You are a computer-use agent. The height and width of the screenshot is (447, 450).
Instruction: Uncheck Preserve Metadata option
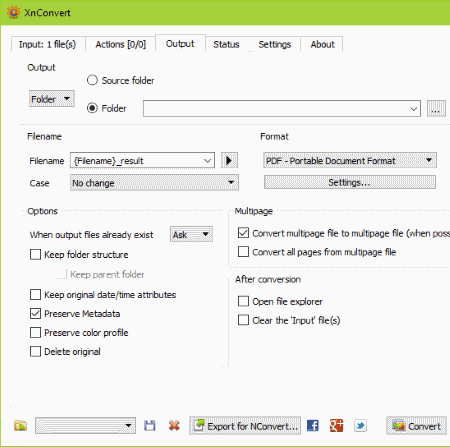click(35, 314)
